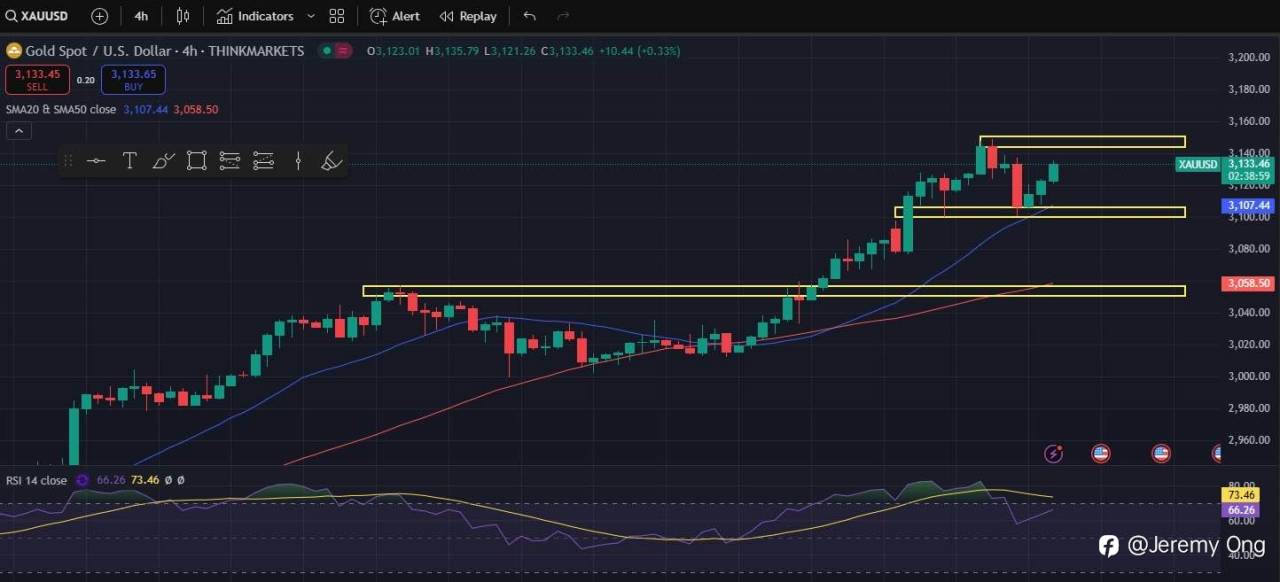This screenshot has width=1280, height=582.
Task: Select the second multi-level lines tool before vertical line
Action: coord(264,160)
